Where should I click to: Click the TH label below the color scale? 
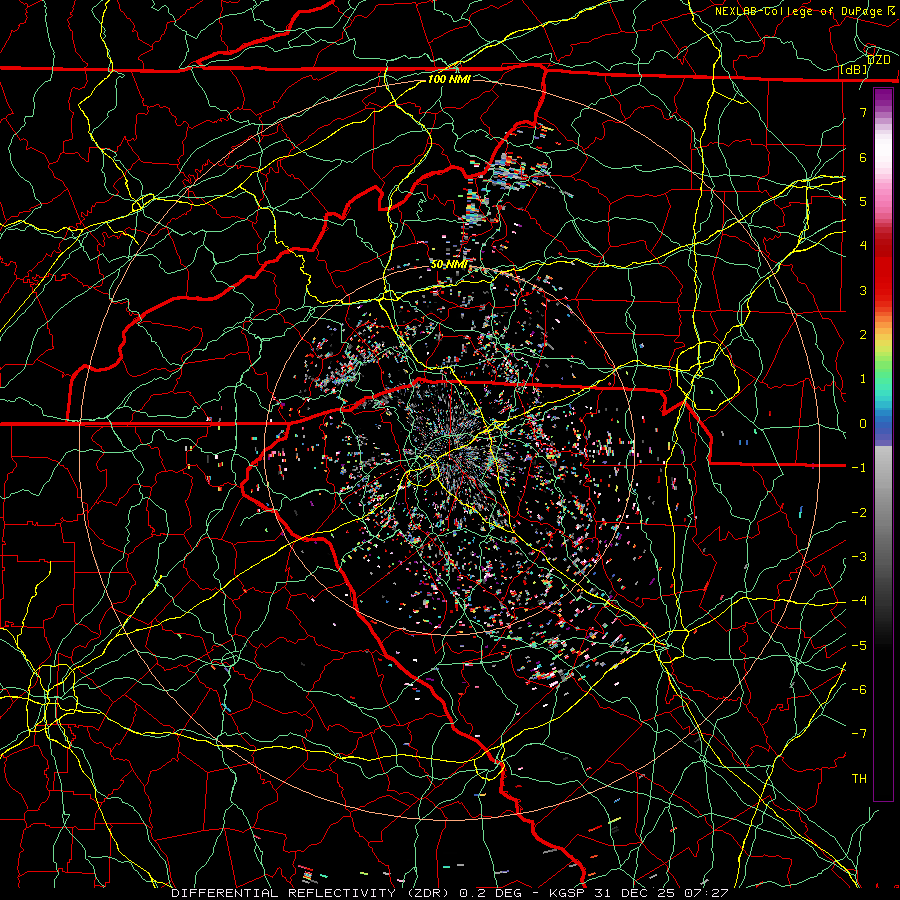[859, 779]
